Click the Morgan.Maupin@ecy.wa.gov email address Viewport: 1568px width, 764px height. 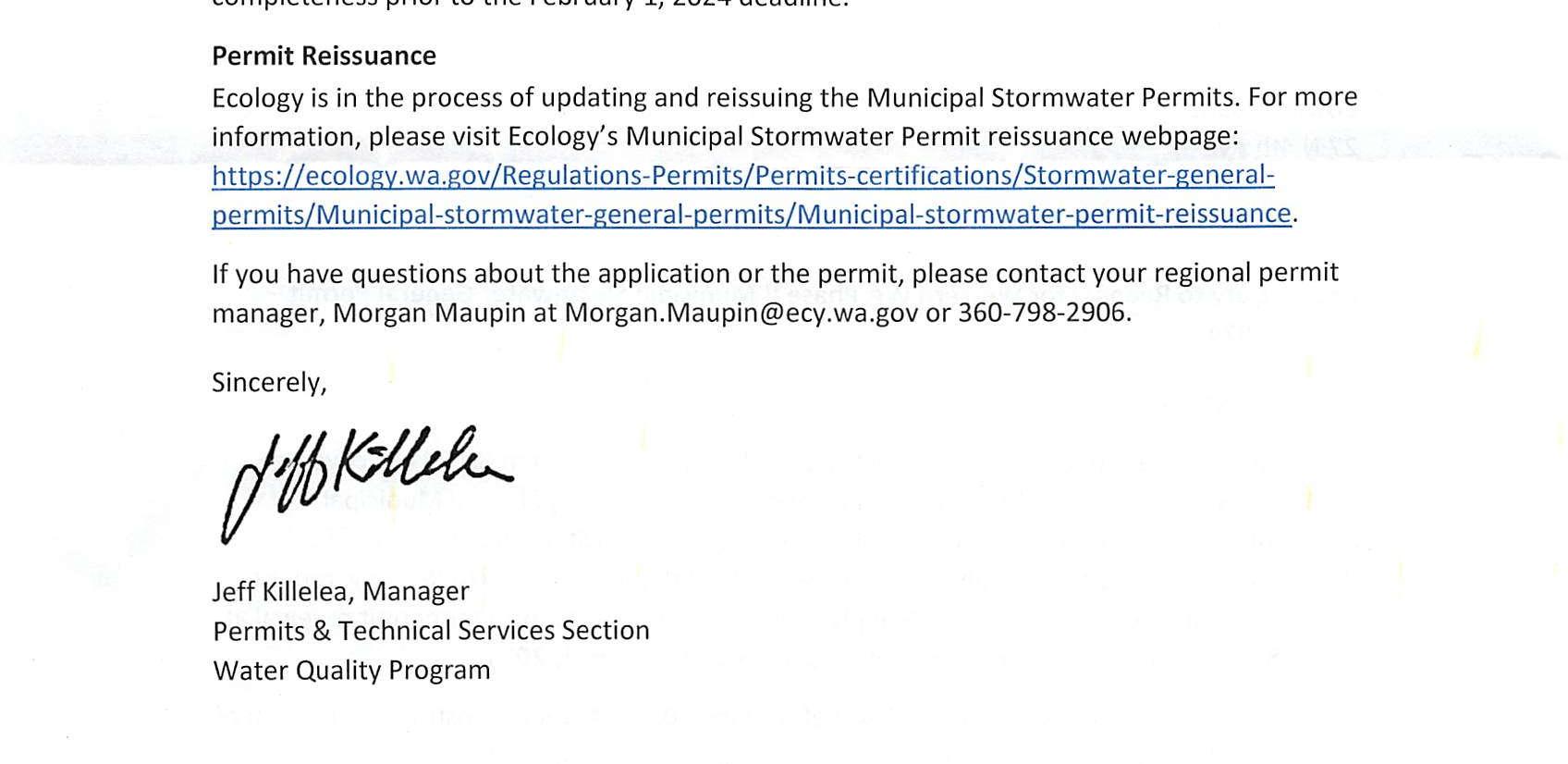(741, 313)
